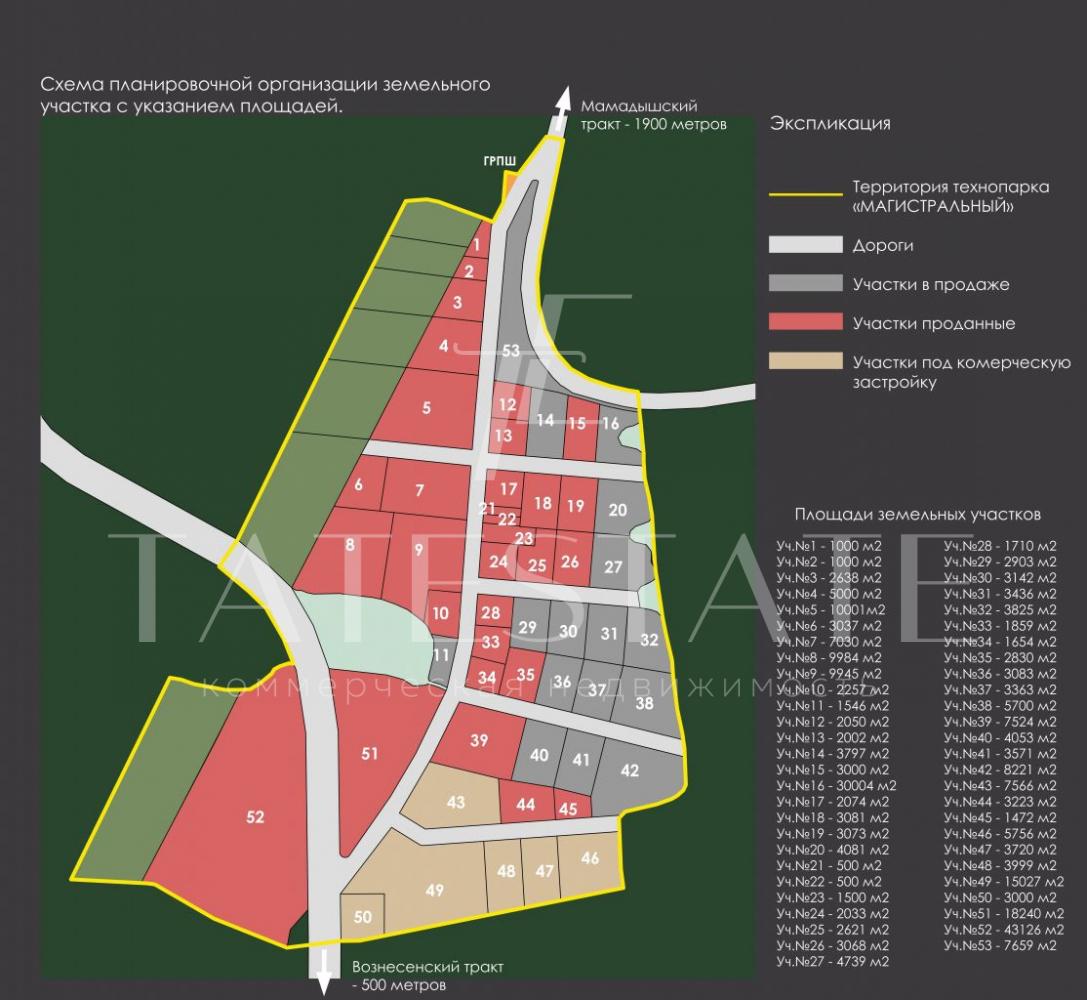The width and height of the screenshot is (1087, 1000).
Task: Click the yellow technopark boundary line in legend
Action: click(805, 195)
